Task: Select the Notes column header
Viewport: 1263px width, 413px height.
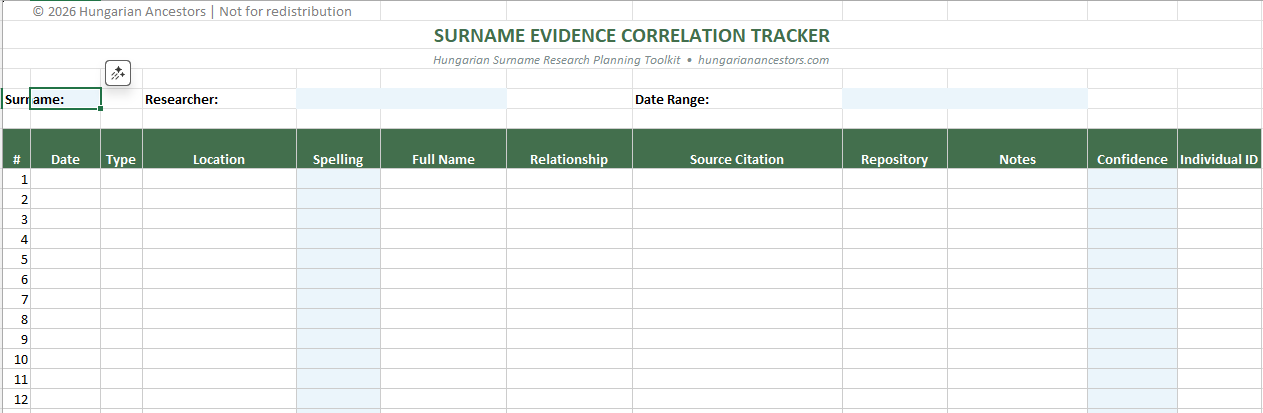Action: pyautogui.click(x=1017, y=159)
